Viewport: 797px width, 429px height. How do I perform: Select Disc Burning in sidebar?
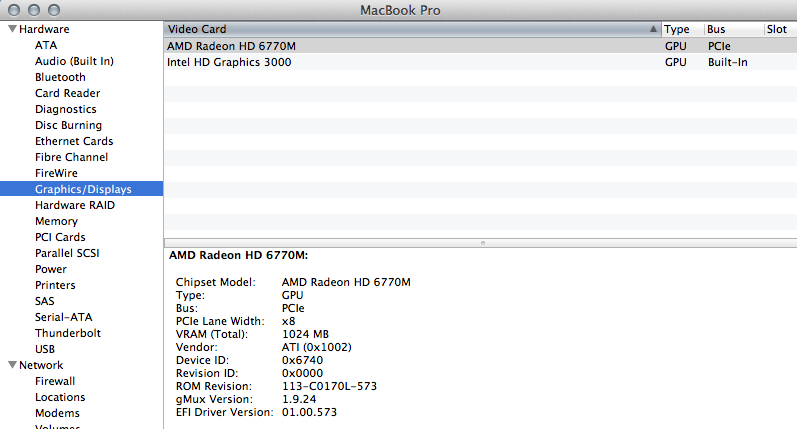pos(68,125)
